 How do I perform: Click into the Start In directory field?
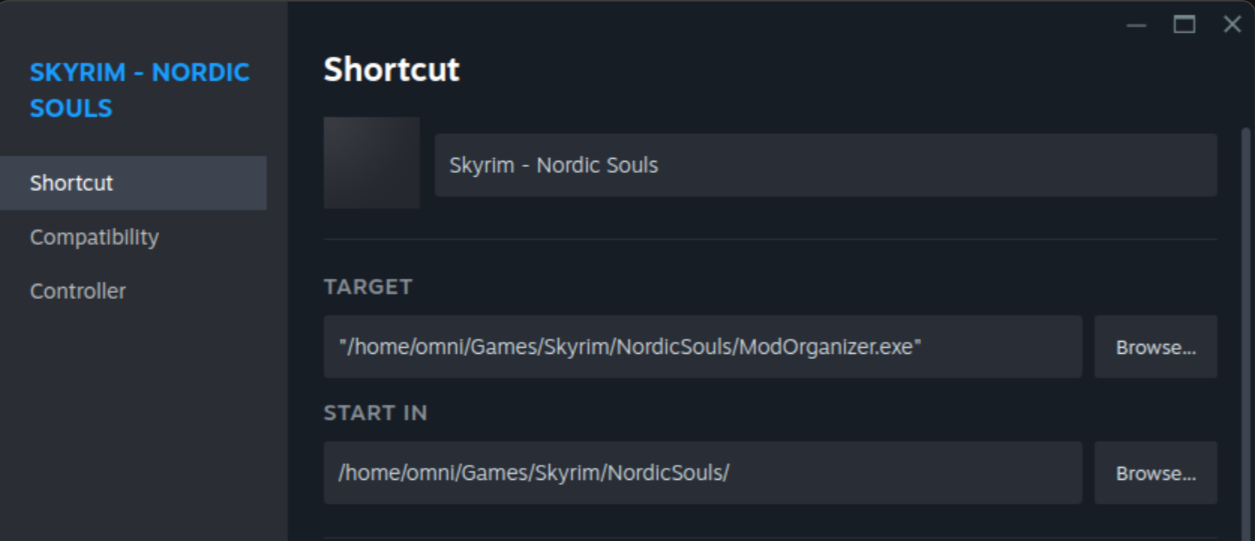(702, 473)
